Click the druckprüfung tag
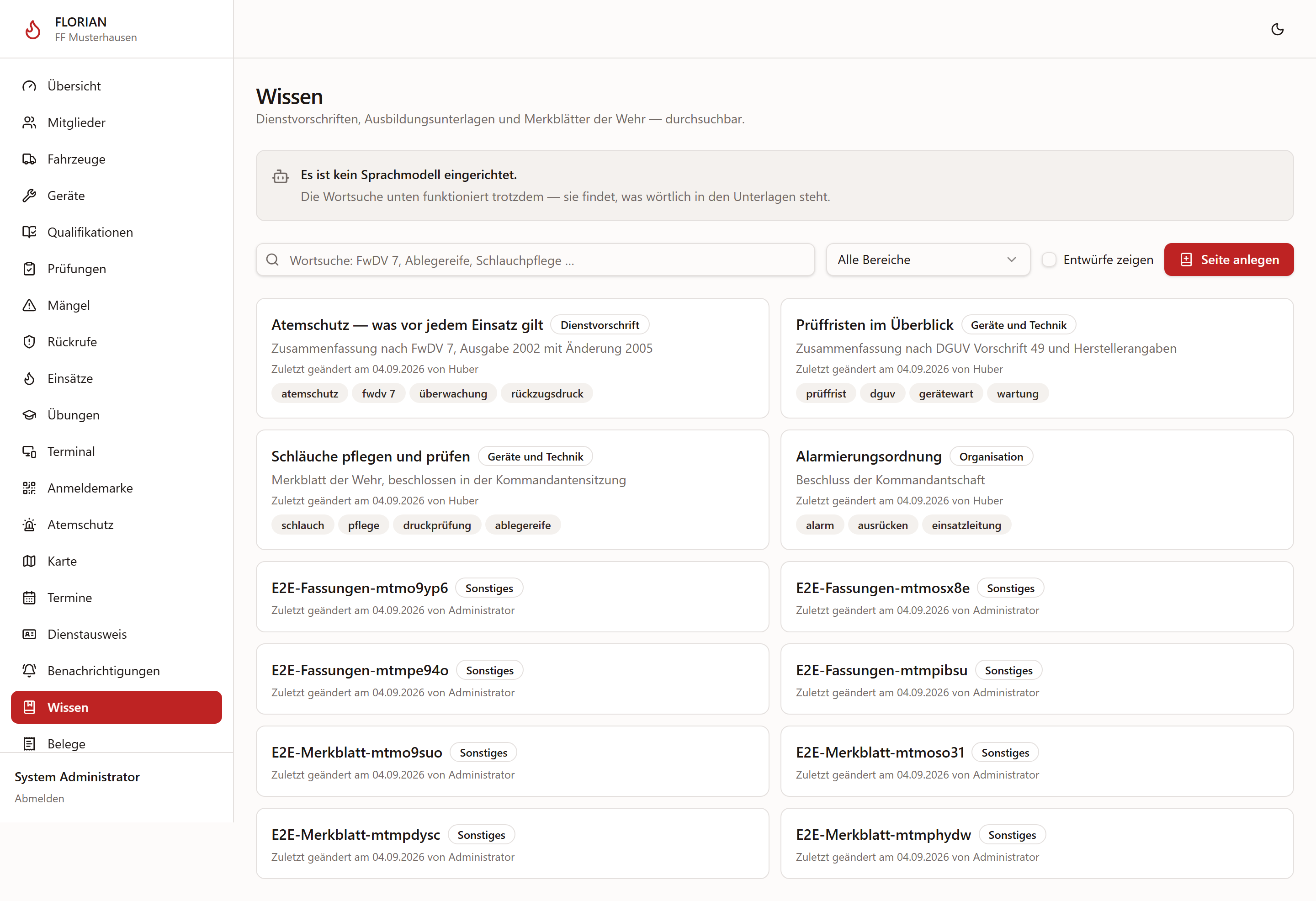This screenshot has height=901, width=1316. [436, 525]
